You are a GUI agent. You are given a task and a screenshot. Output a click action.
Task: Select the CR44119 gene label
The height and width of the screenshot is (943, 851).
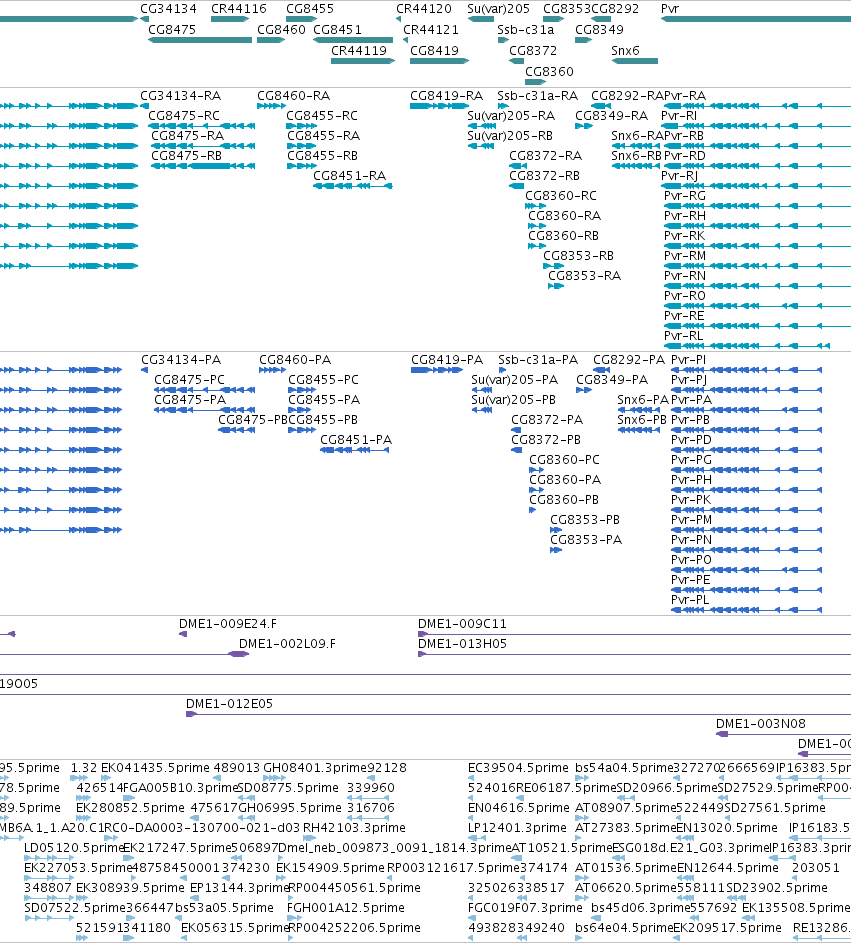coord(359,51)
